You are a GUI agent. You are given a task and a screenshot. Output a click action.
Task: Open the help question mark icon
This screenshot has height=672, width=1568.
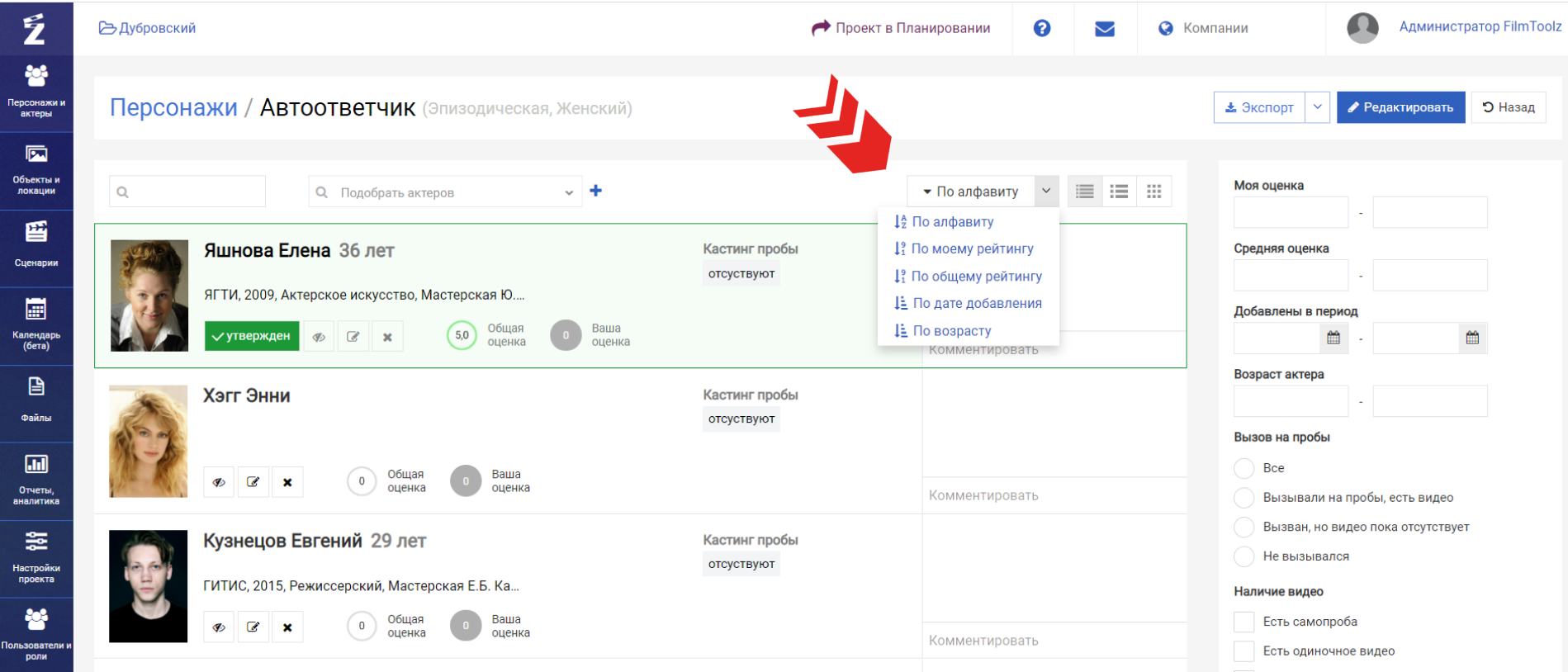pyautogui.click(x=1042, y=28)
